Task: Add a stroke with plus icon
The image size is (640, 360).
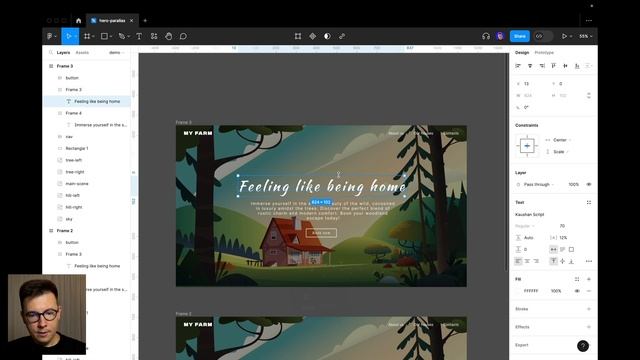Action: pos(589,309)
